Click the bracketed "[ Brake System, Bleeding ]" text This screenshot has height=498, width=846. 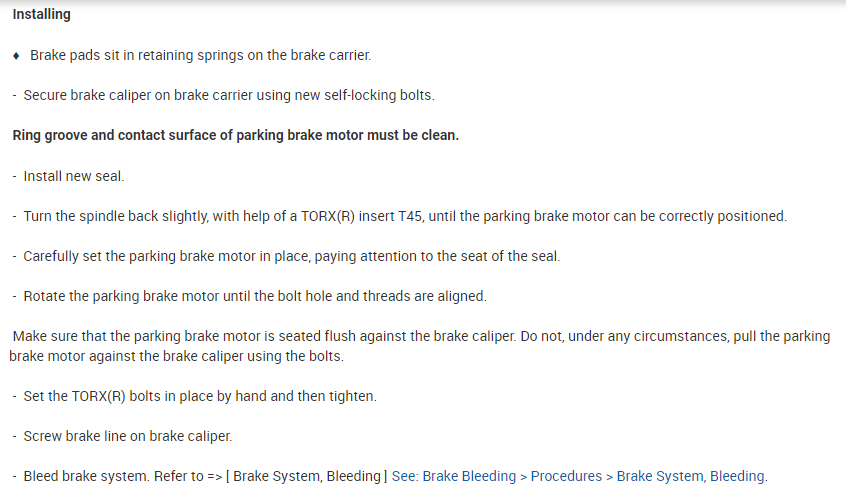[x=305, y=476]
